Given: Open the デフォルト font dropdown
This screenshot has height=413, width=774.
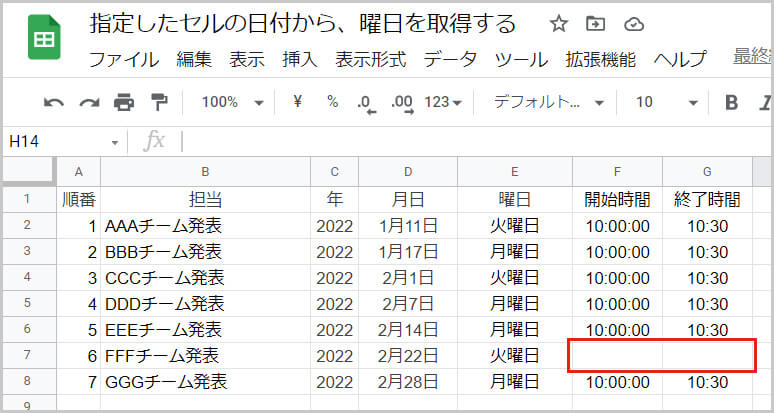Looking at the screenshot, I should pos(549,103).
